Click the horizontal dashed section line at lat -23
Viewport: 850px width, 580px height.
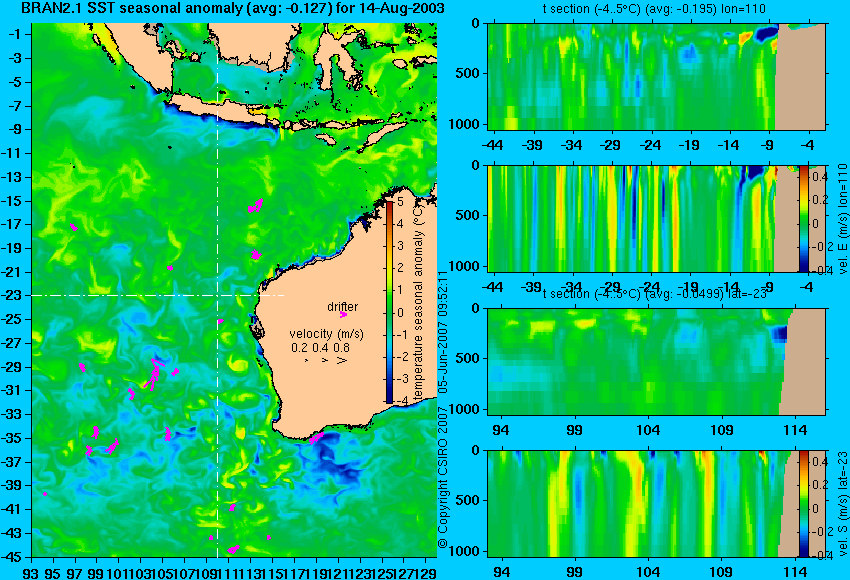point(158,295)
